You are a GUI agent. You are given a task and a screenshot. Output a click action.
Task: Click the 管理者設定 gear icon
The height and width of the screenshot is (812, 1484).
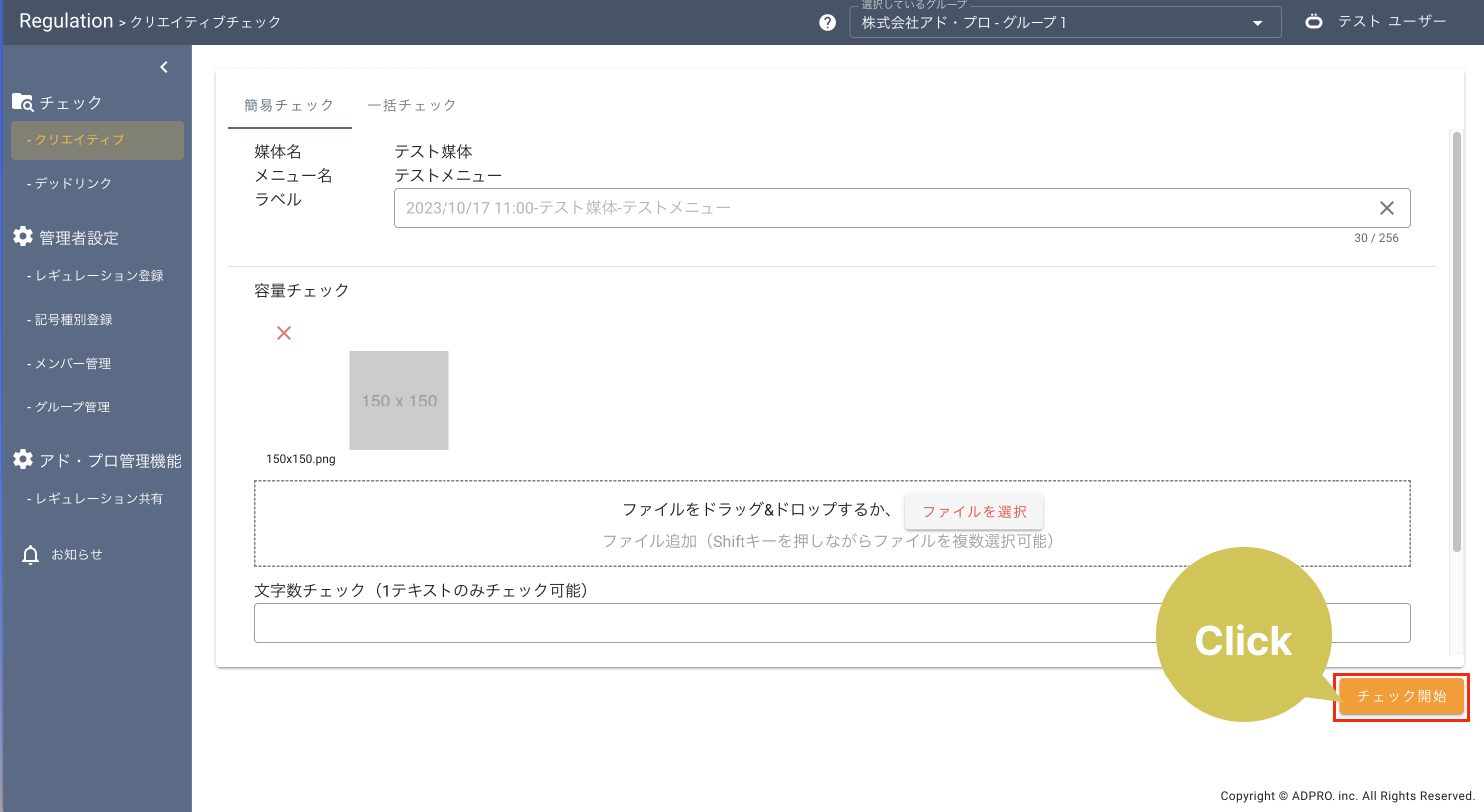pos(23,236)
